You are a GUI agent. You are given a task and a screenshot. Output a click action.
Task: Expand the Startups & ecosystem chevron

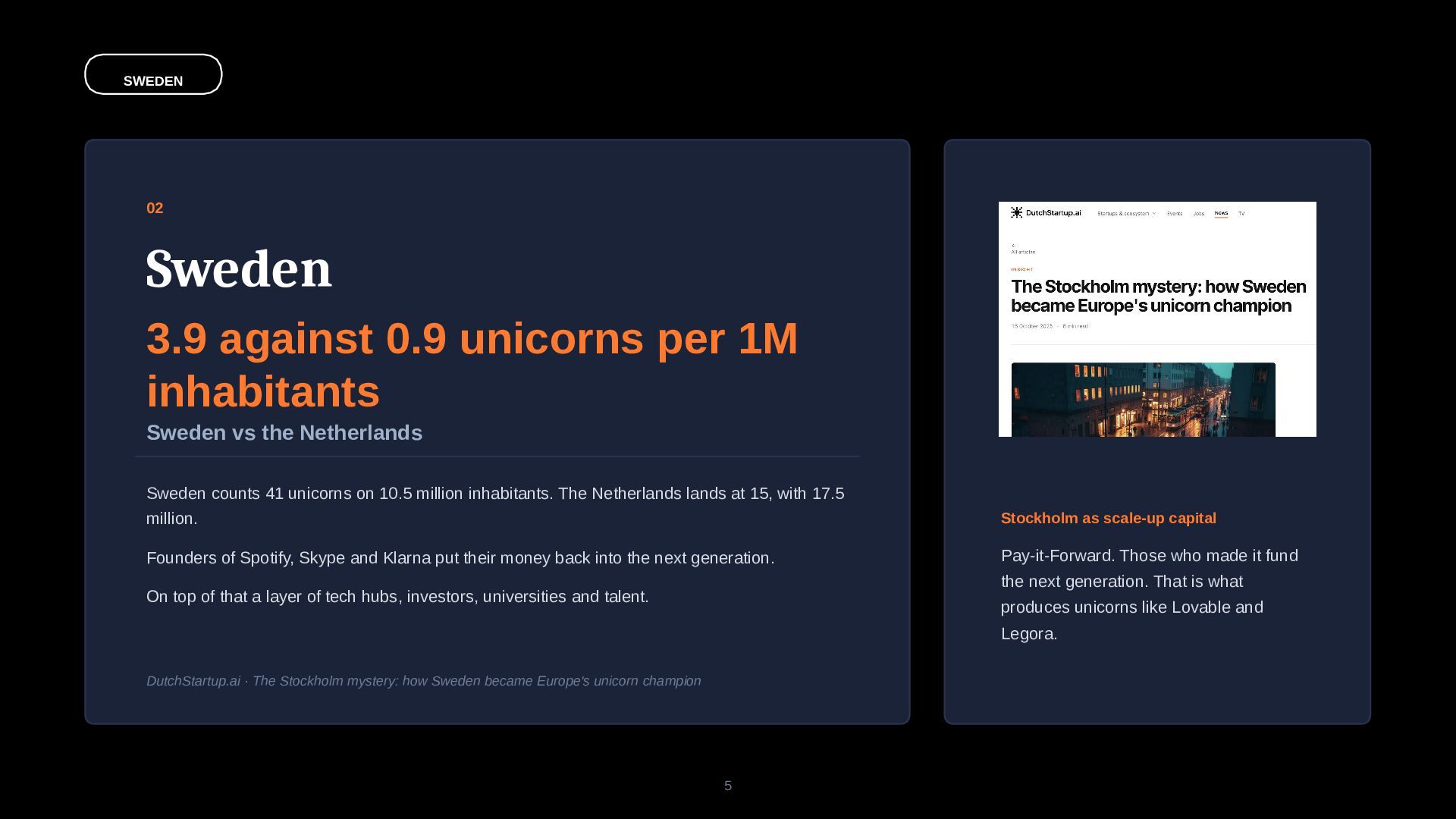point(1154,213)
